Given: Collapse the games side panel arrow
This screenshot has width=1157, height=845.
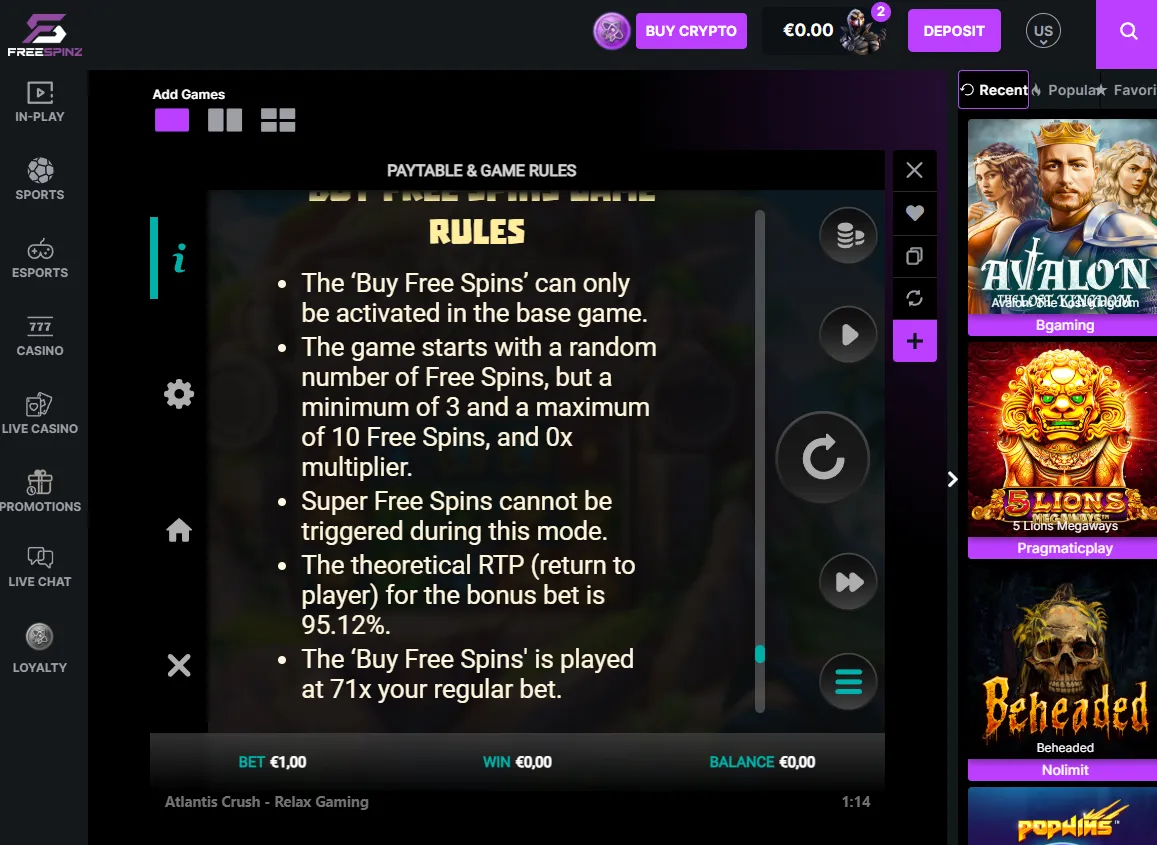Looking at the screenshot, I should click(x=953, y=480).
